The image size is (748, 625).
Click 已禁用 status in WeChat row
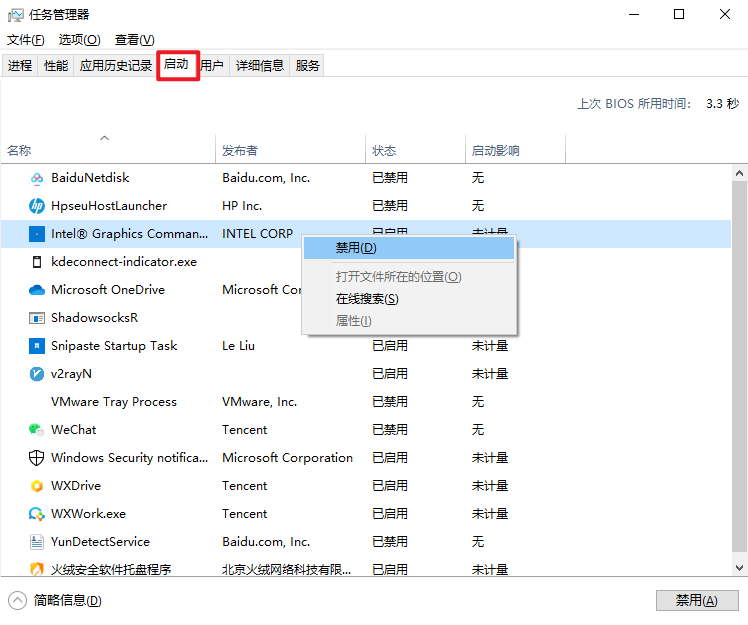click(x=390, y=430)
